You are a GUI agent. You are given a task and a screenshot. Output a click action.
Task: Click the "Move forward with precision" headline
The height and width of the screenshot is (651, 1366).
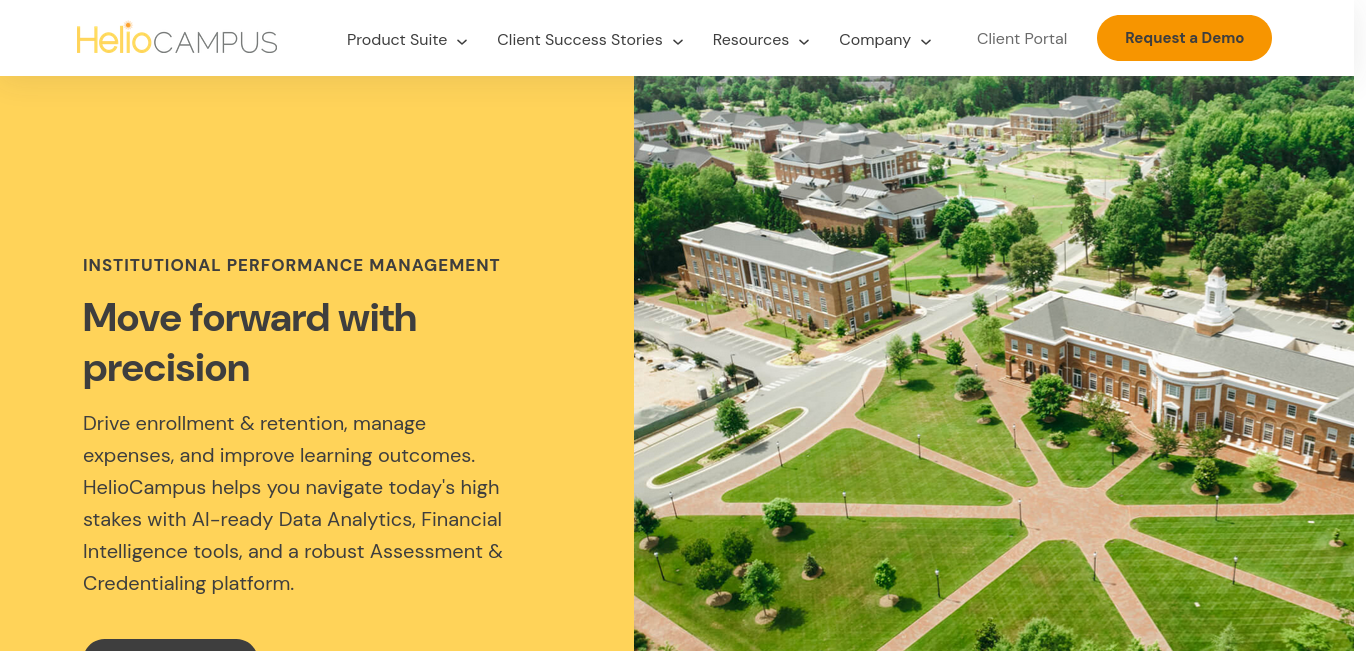coord(250,343)
